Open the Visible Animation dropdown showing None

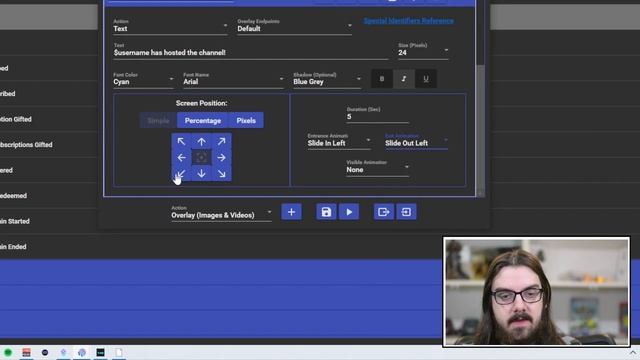click(x=378, y=168)
